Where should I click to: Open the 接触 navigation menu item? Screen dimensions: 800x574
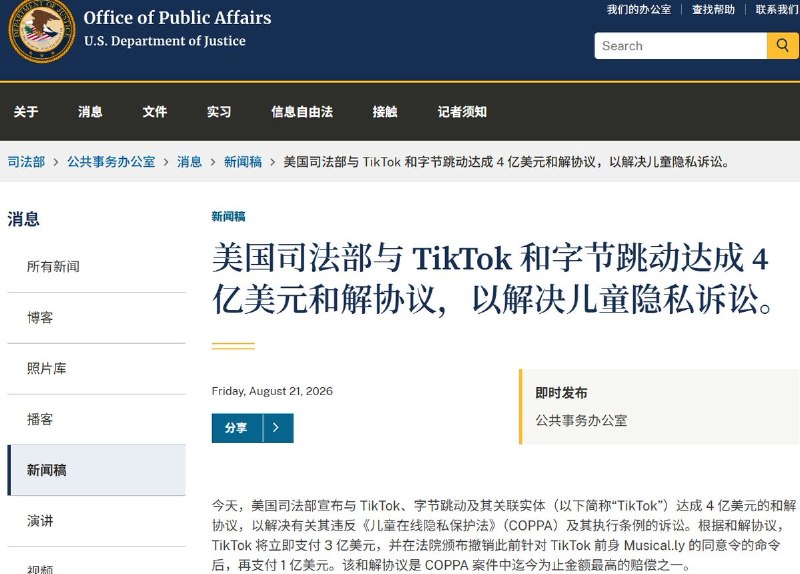385,111
